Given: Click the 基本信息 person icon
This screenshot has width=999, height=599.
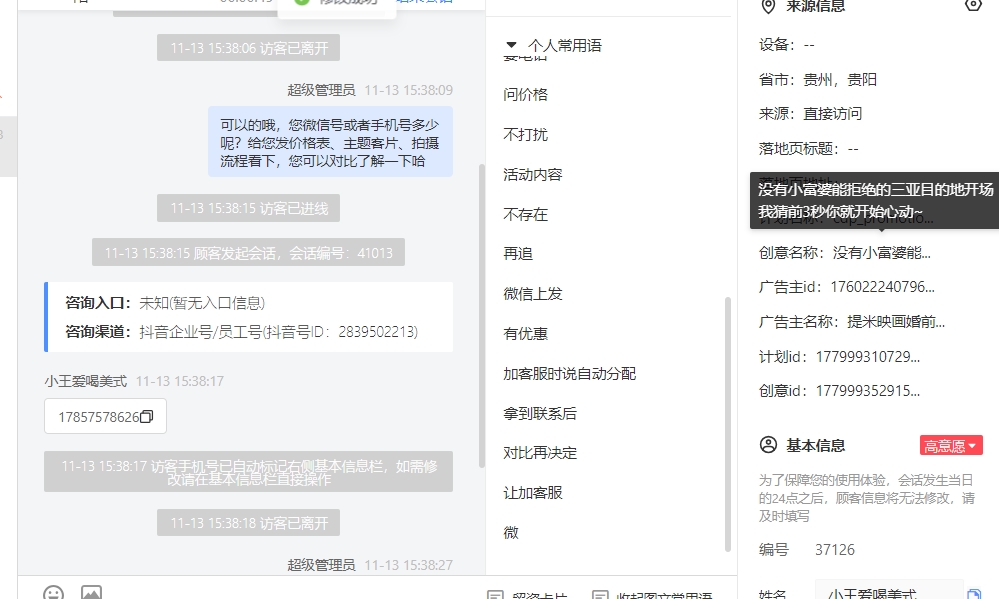Looking at the screenshot, I should (x=768, y=445).
